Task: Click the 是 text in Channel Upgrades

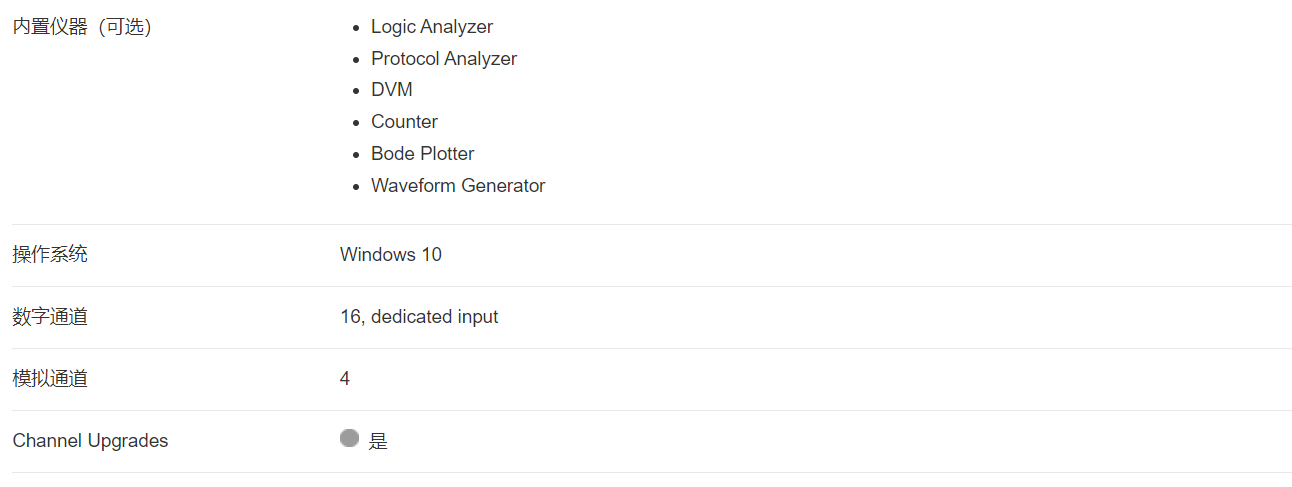Action: (x=378, y=441)
